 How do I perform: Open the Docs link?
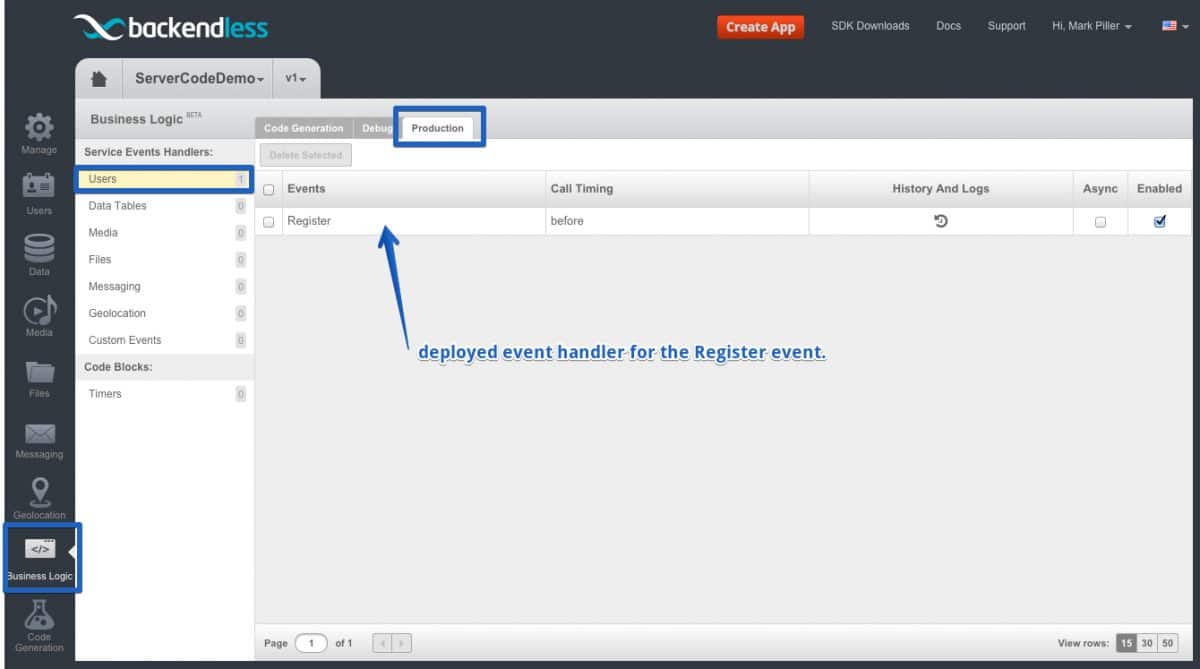[x=948, y=26]
